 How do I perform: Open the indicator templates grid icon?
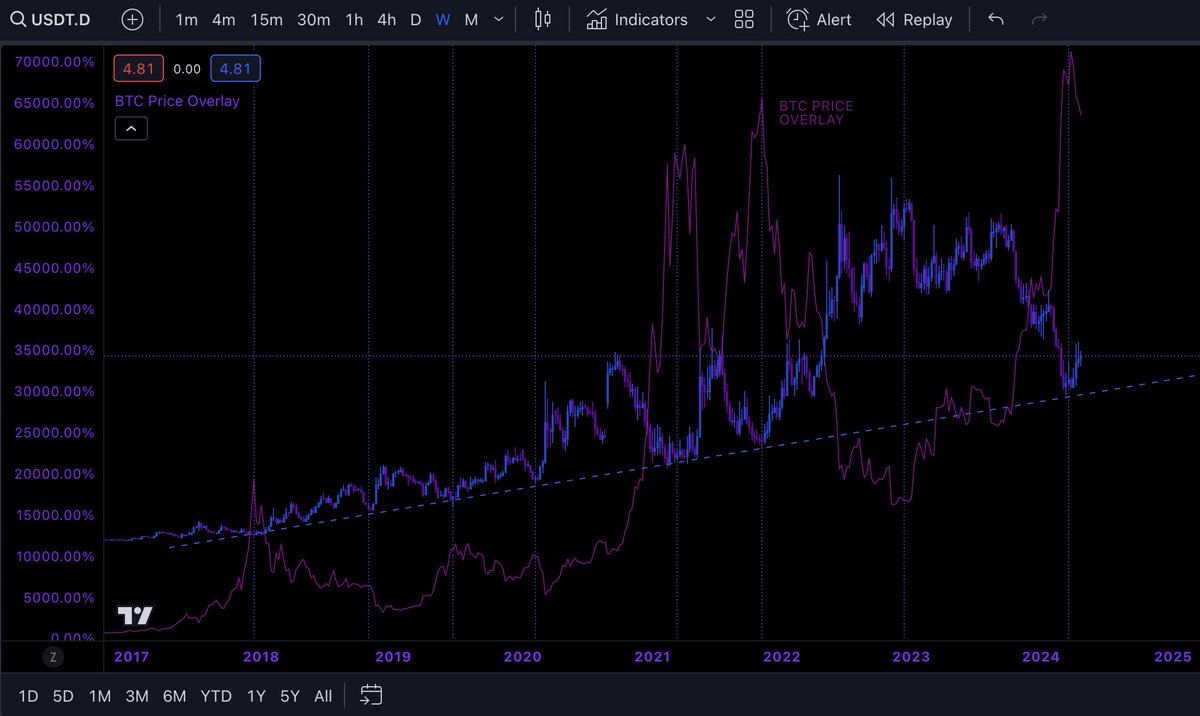744,19
